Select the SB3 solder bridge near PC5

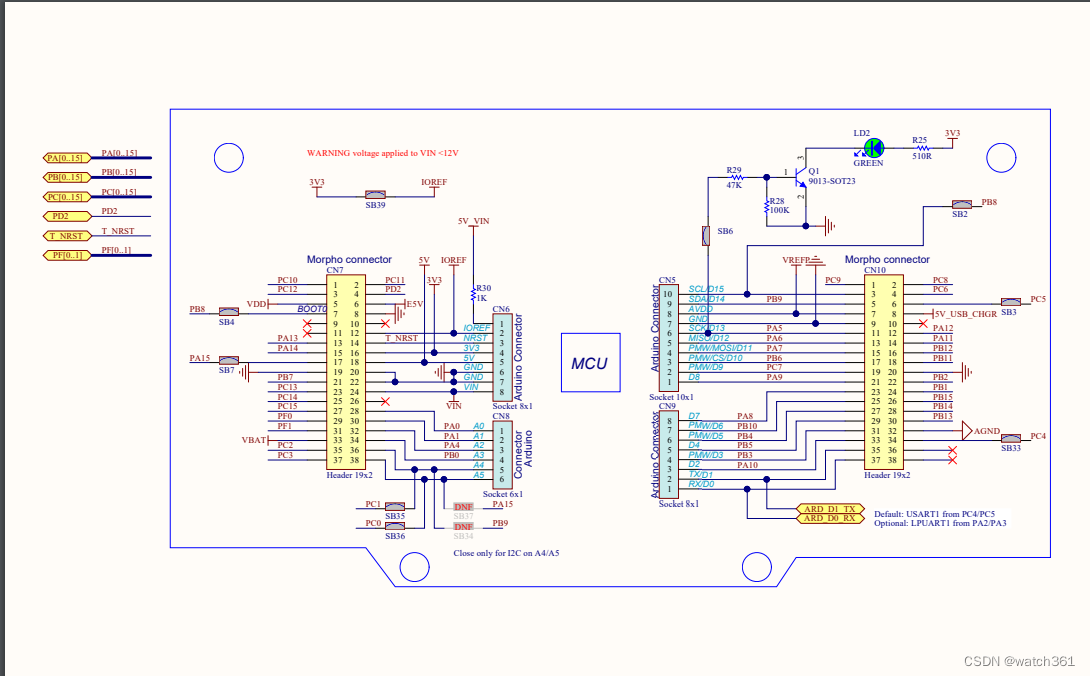pyautogui.click(x=1011, y=302)
